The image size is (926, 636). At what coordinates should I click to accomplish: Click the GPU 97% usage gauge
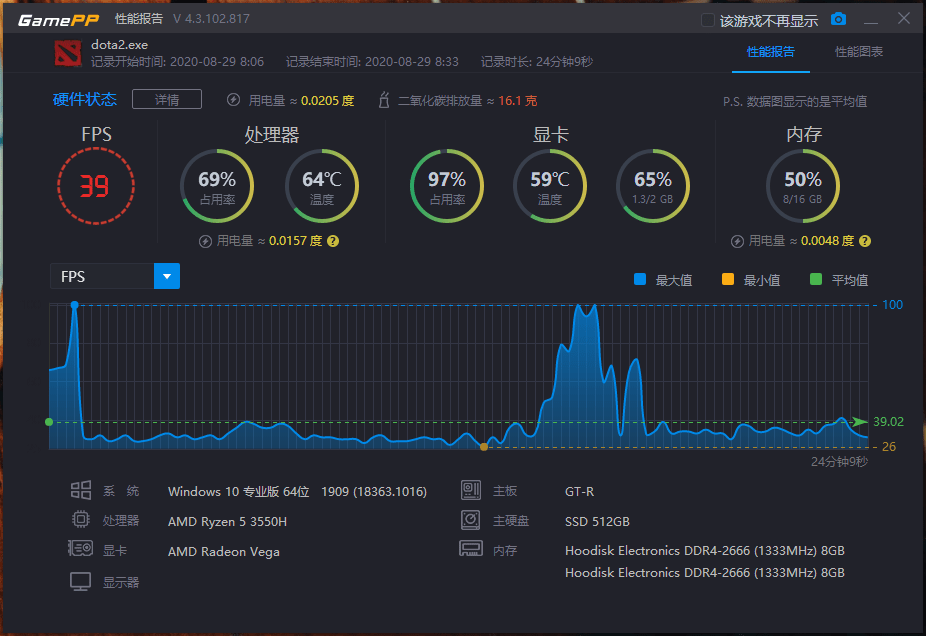pos(447,186)
